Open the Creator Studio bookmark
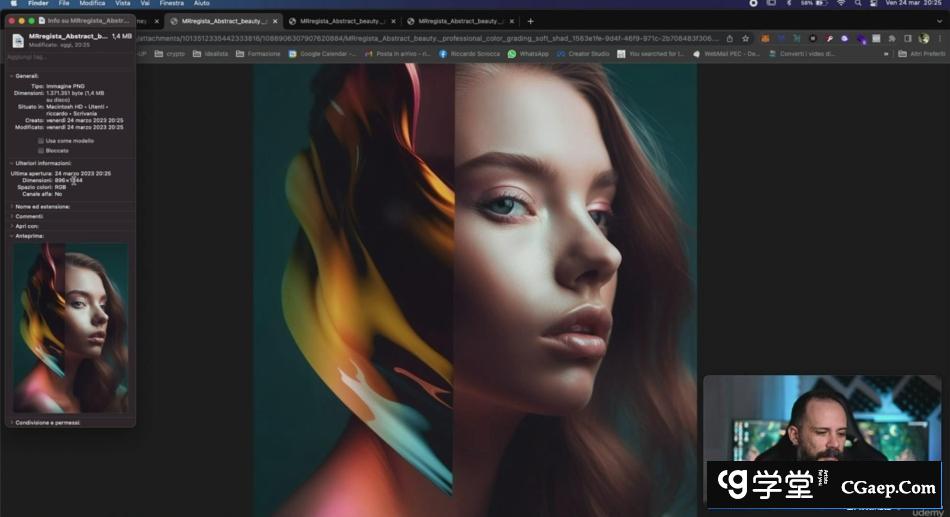 pos(584,54)
